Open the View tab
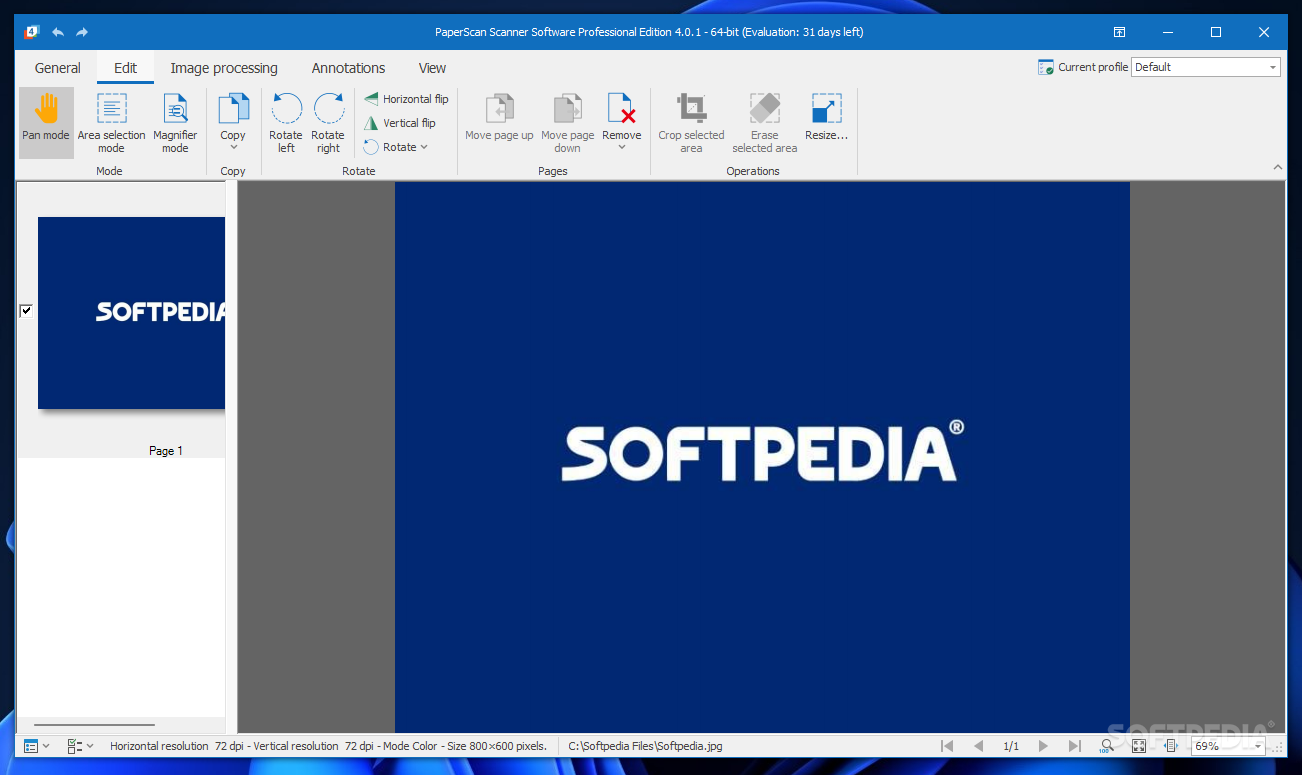The width and height of the screenshot is (1302, 775). [x=432, y=68]
